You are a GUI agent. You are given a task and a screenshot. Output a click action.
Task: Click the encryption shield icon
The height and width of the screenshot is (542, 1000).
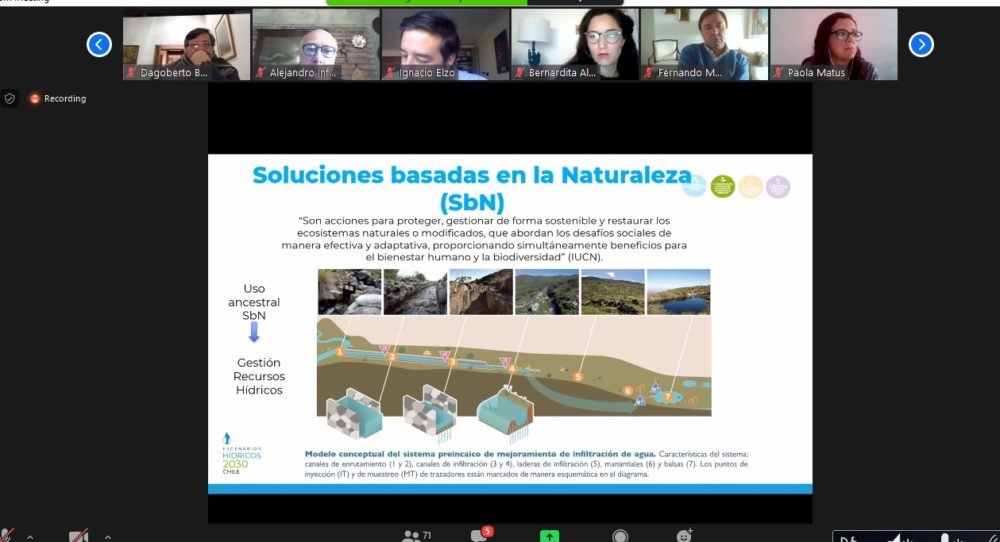10,98
